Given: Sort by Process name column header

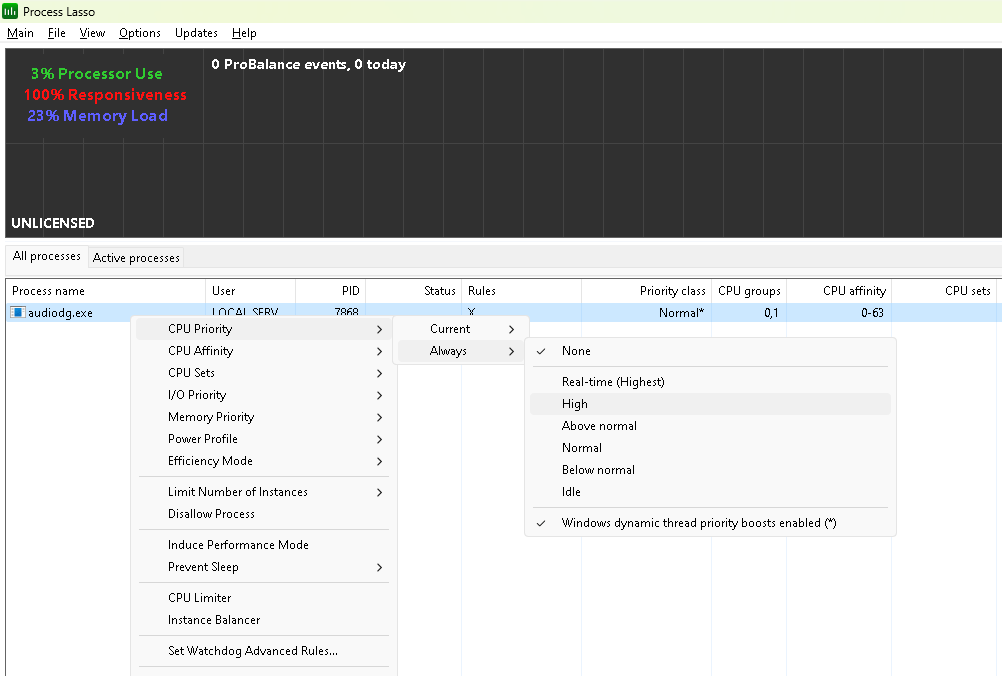Looking at the screenshot, I should [x=106, y=291].
